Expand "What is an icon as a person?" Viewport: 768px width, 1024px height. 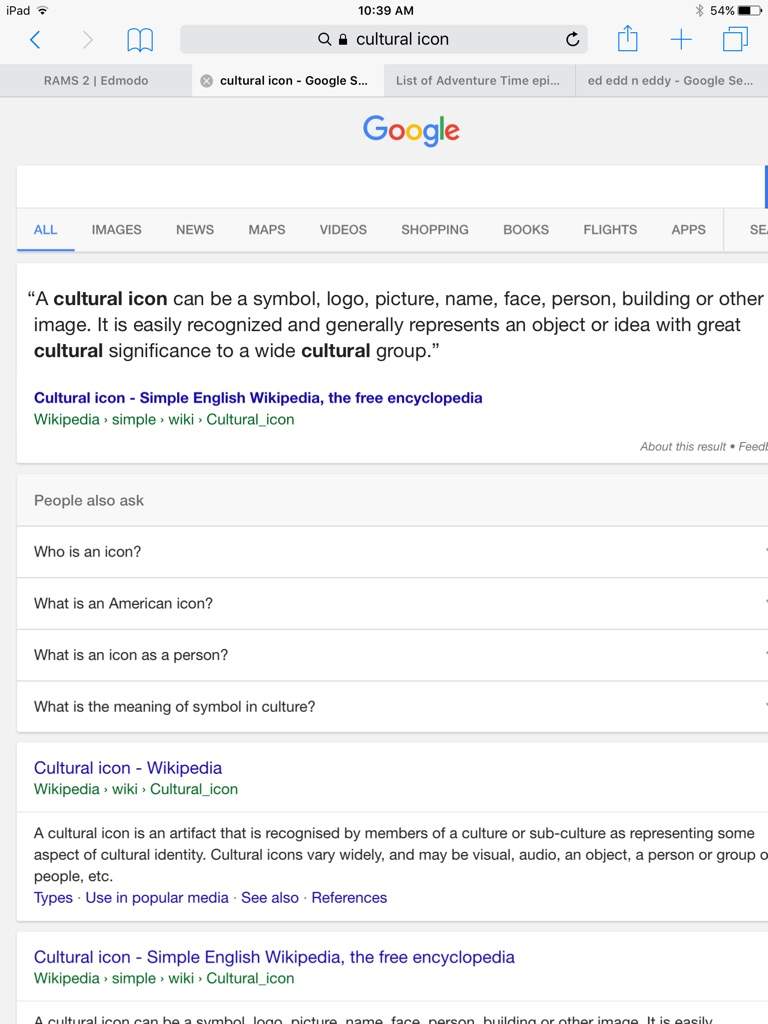(390, 655)
